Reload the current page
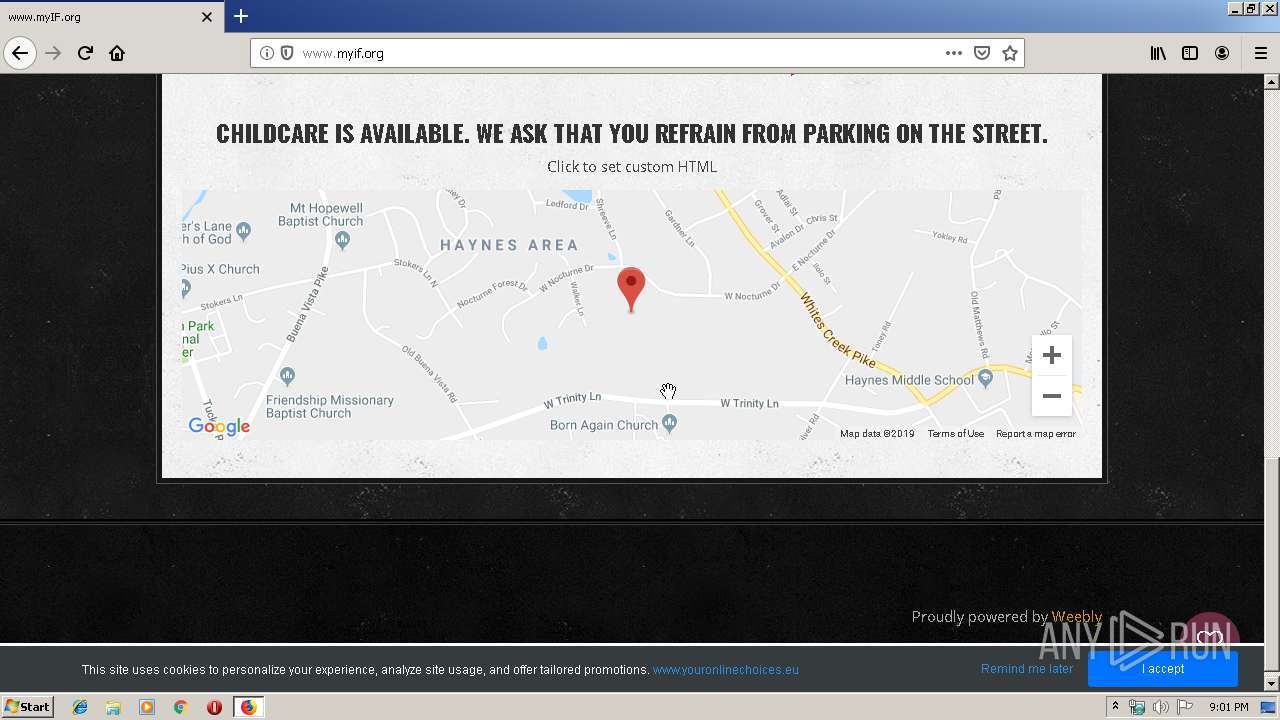 coord(85,53)
